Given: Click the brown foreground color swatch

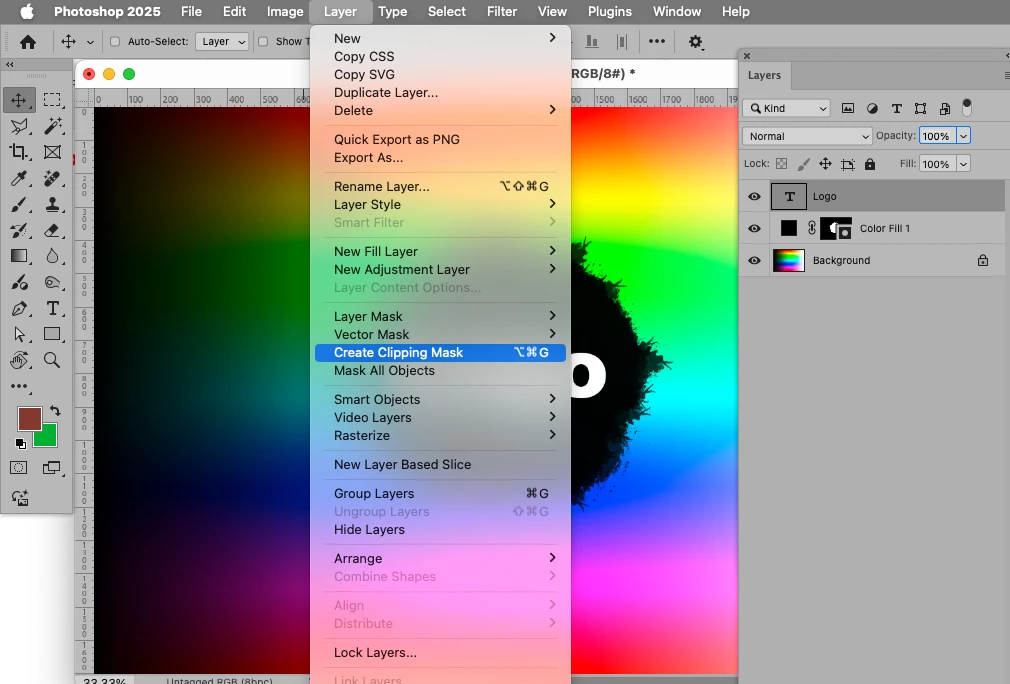Looking at the screenshot, I should (30, 419).
